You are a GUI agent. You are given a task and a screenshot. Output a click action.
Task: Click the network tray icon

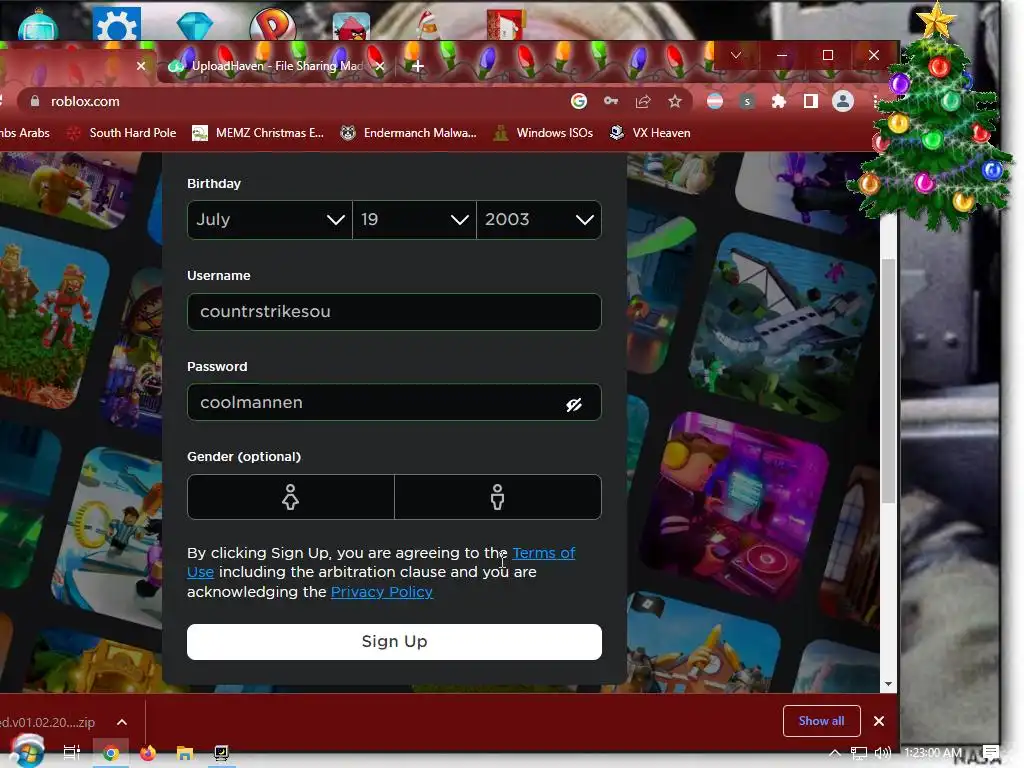tap(859, 753)
